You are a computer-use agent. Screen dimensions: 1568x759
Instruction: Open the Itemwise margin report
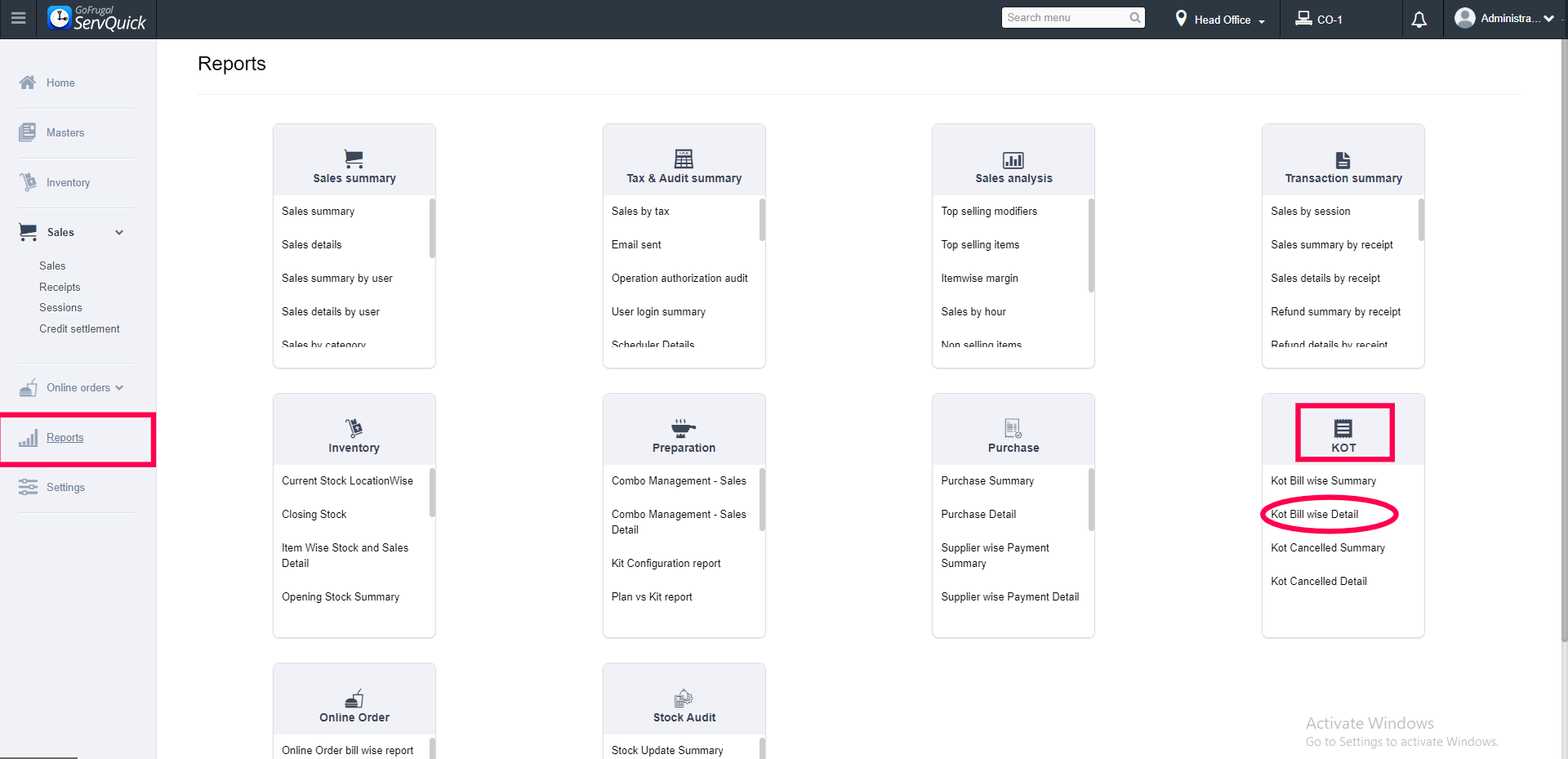(x=979, y=278)
